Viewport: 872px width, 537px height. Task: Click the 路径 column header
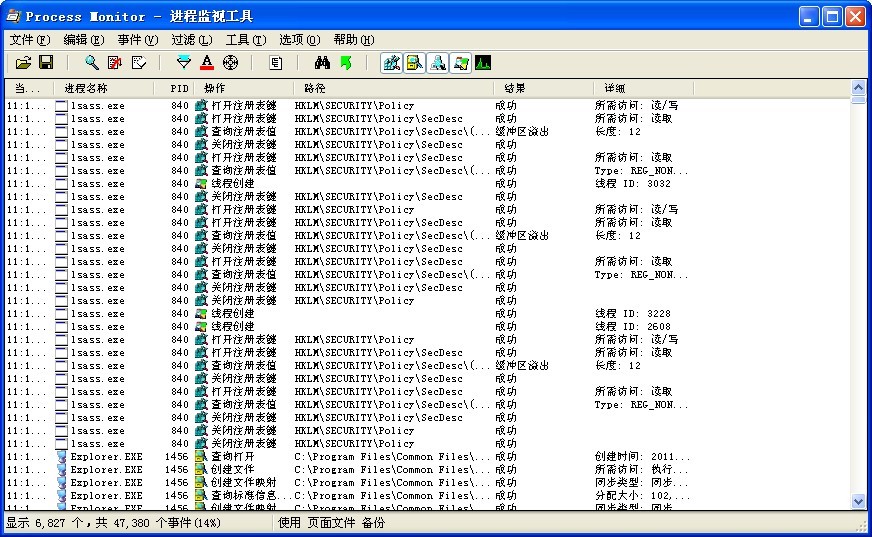tap(315, 89)
